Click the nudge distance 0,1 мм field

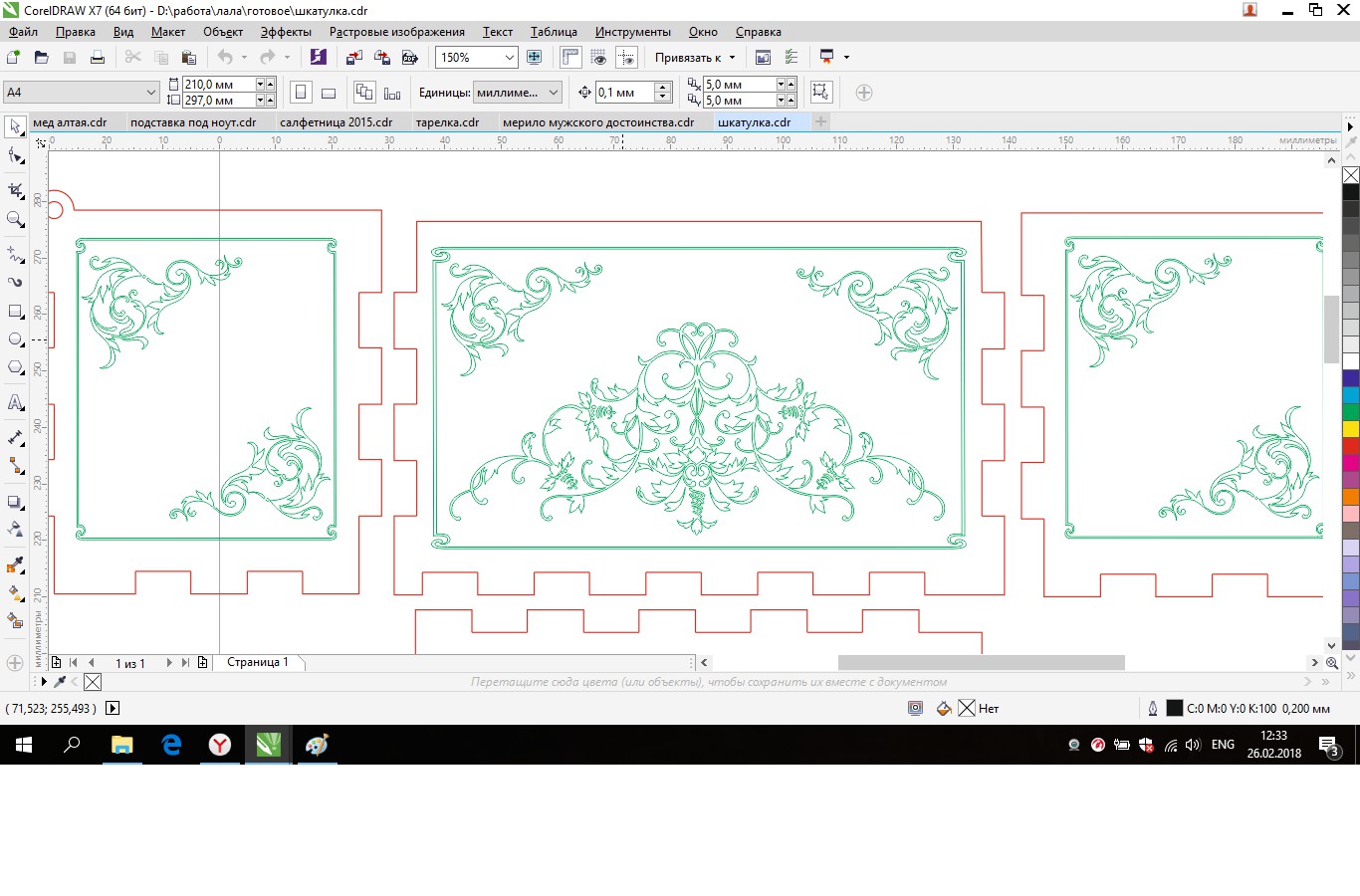pos(624,93)
